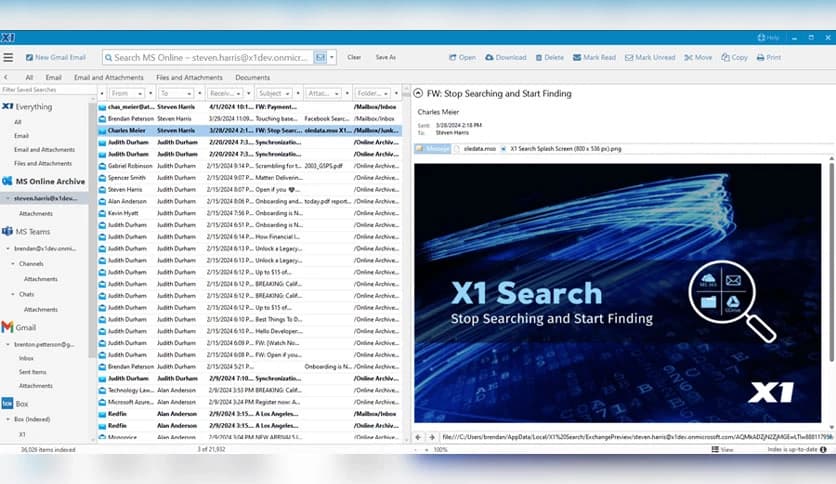Select Sent Items under Gmail
The image size is (836, 484).
click(x=33, y=372)
